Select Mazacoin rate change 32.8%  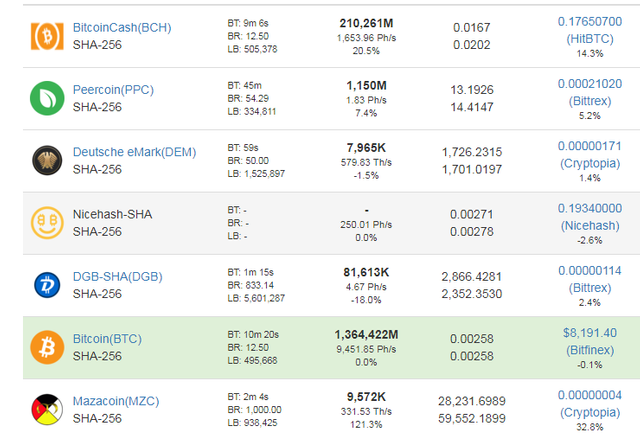pyautogui.click(x=590, y=427)
